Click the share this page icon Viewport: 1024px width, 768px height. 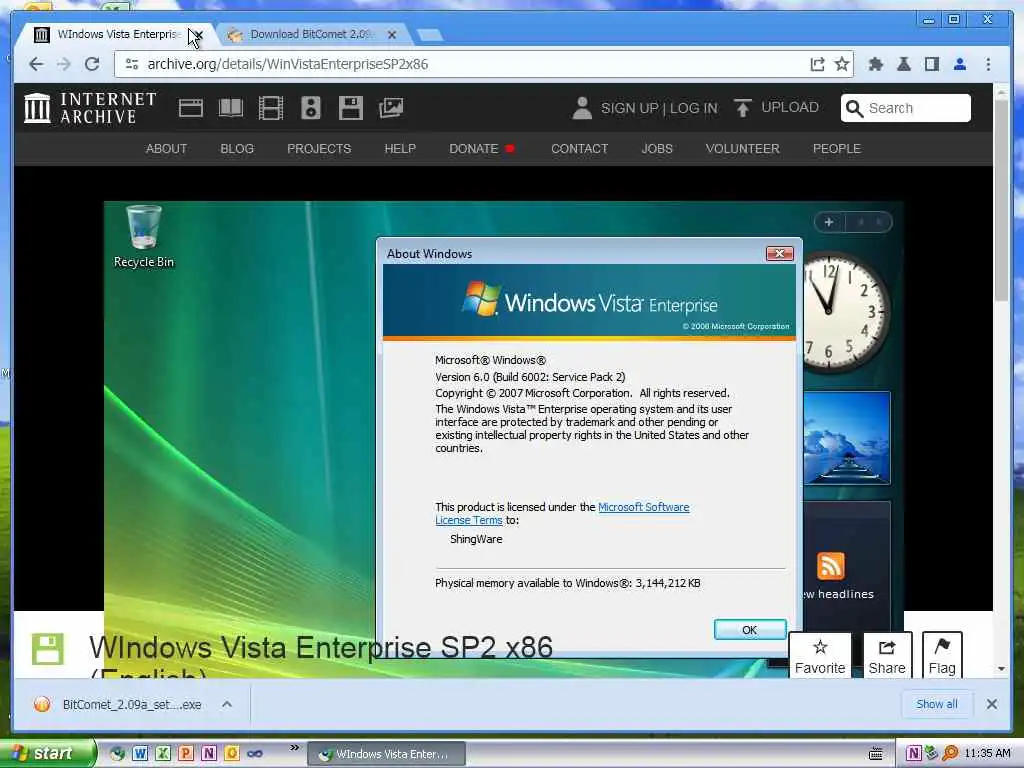817,64
